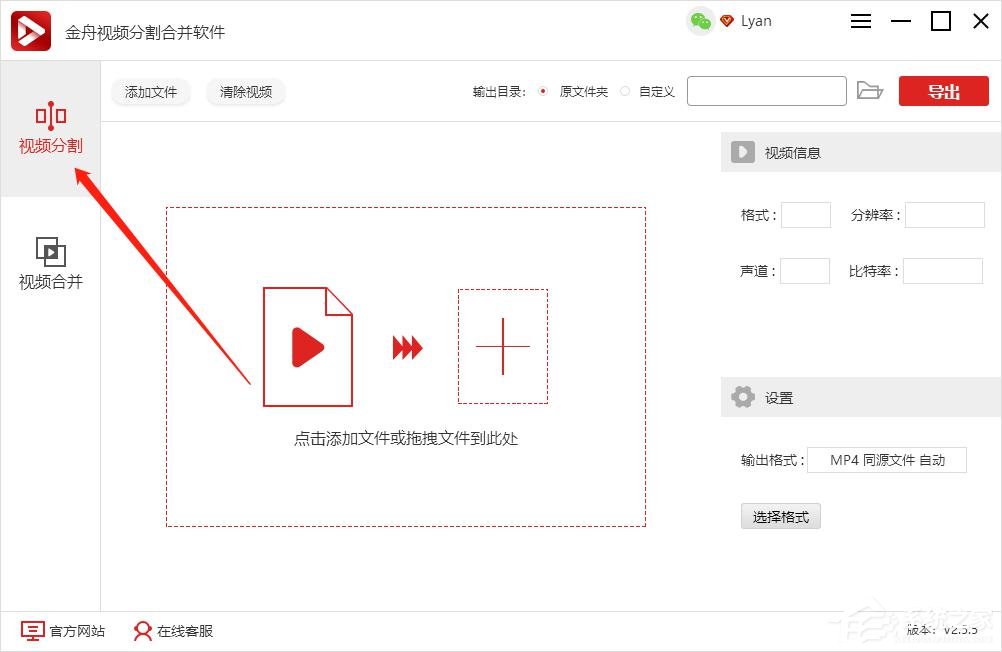Open the hamburger menu
Image resolution: width=1002 pixels, height=652 pixels.
861,21
